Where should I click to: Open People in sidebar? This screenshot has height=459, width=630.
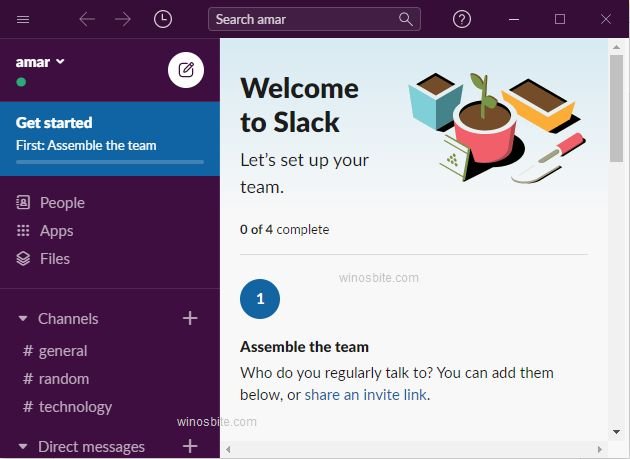click(x=61, y=203)
